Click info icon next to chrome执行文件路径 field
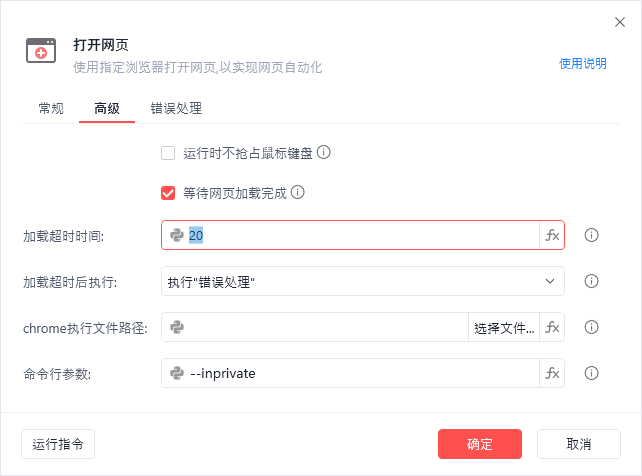The width and height of the screenshot is (642, 476). click(591, 327)
